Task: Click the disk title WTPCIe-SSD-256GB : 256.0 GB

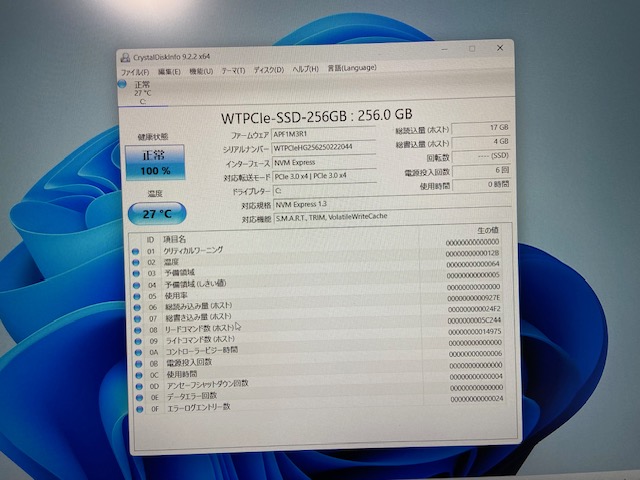Action: click(316, 116)
